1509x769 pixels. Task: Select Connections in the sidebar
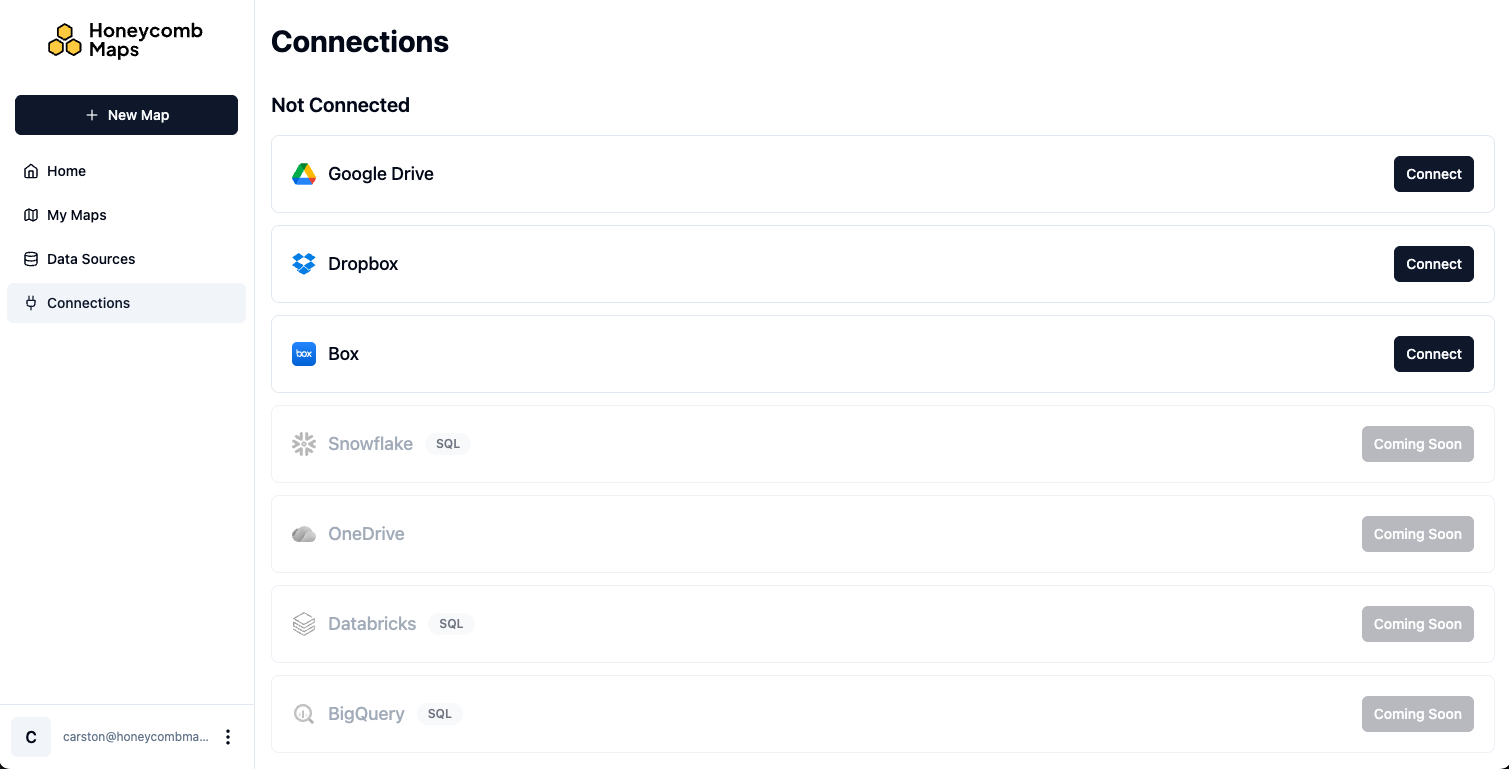[x=88, y=303]
